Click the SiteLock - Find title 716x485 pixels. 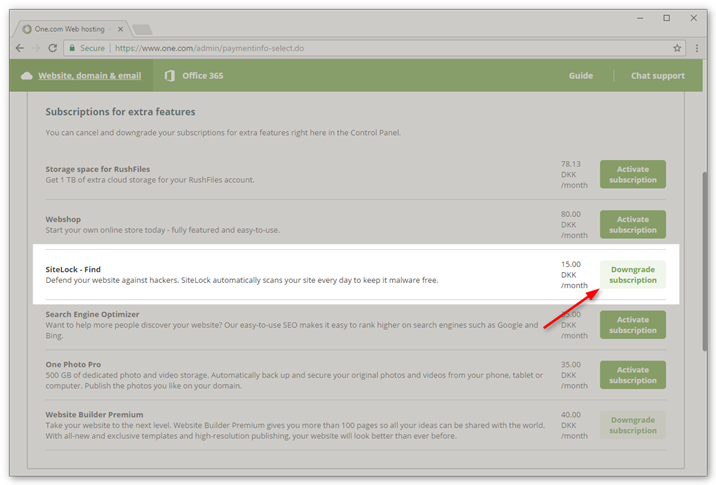pos(73,269)
